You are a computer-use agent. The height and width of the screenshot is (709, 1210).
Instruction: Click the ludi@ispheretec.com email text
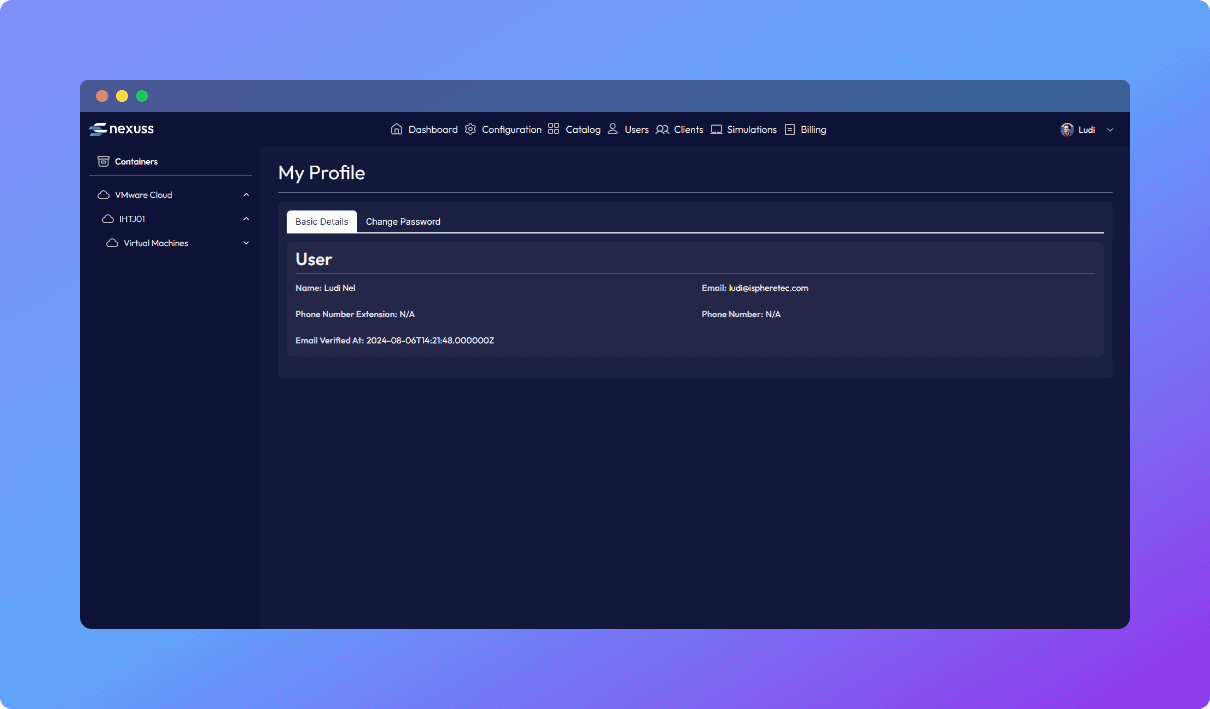point(768,288)
